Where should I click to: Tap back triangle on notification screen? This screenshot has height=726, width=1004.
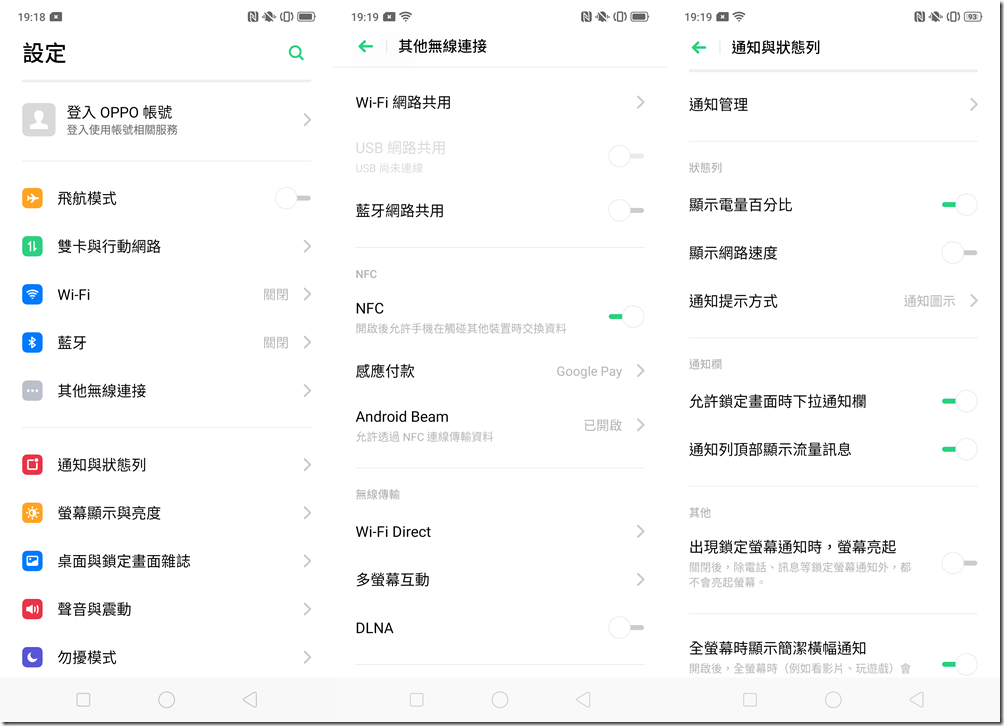pyautogui.click(x=916, y=699)
